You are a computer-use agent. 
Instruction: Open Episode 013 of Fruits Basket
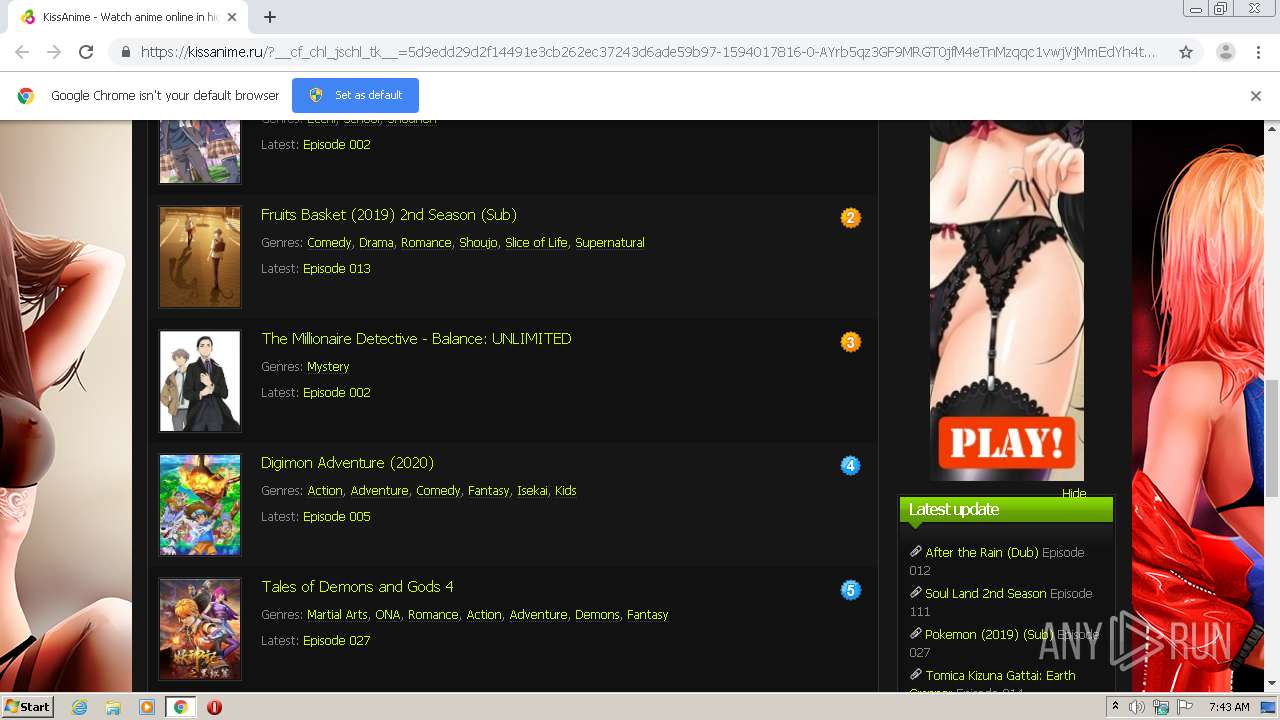[x=337, y=269]
